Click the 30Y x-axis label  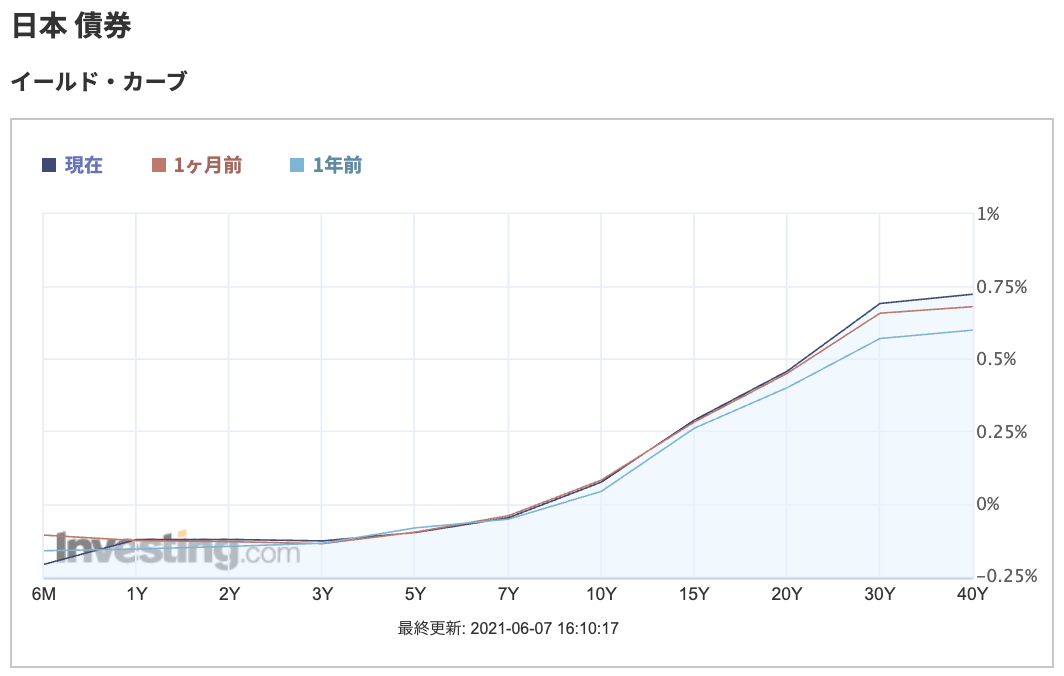879,595
